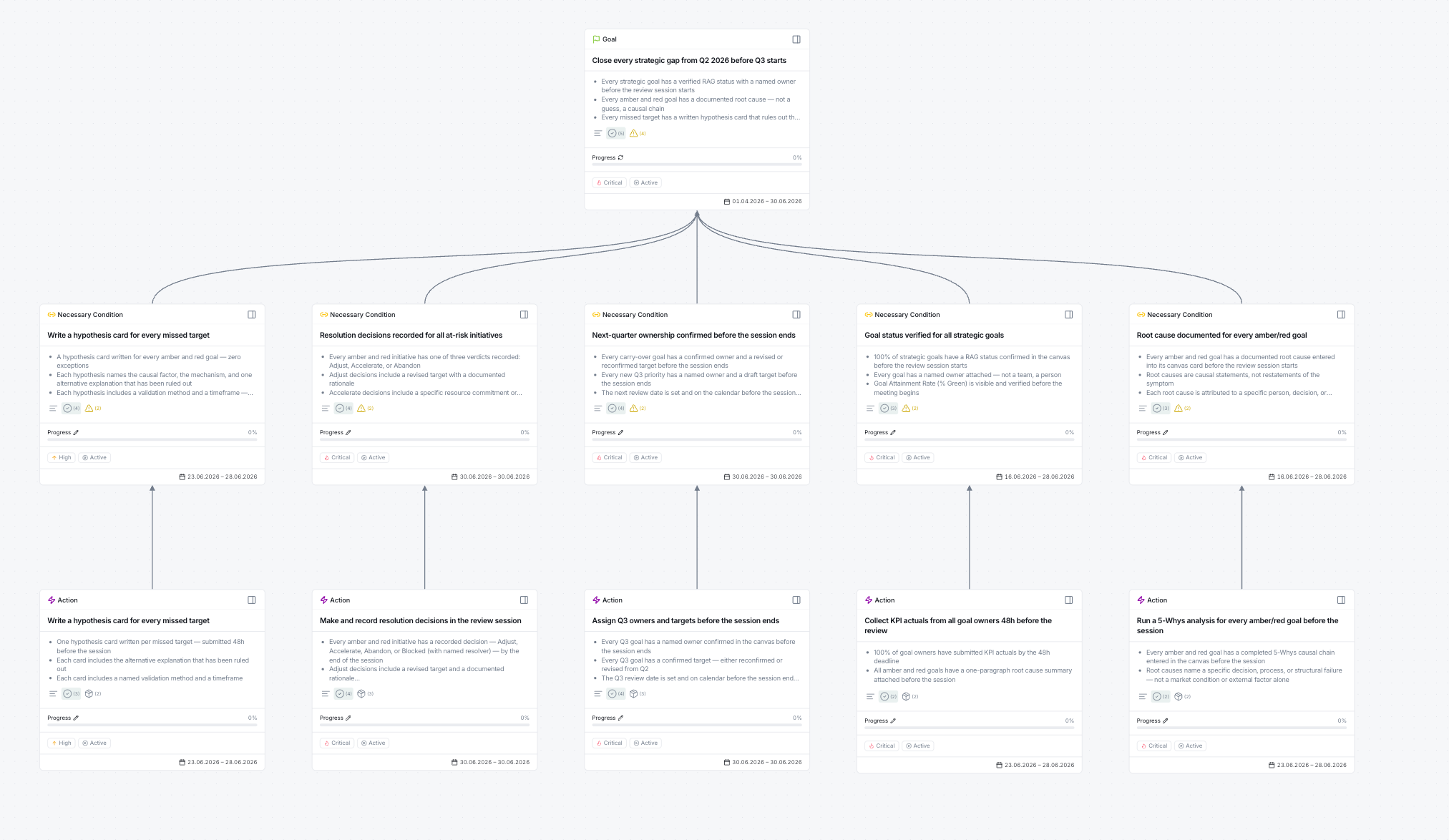Click pencil icon beside Progress on 'Goal status verified' card

[893, 432]
